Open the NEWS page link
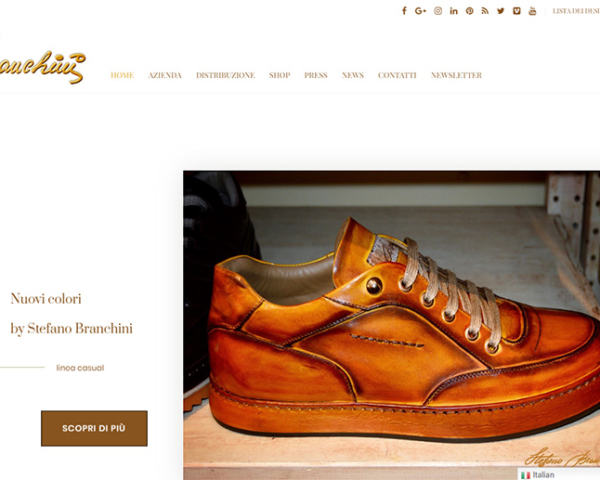Image resolution: width=600 pixels, height=480 pixels. (352, 75)
